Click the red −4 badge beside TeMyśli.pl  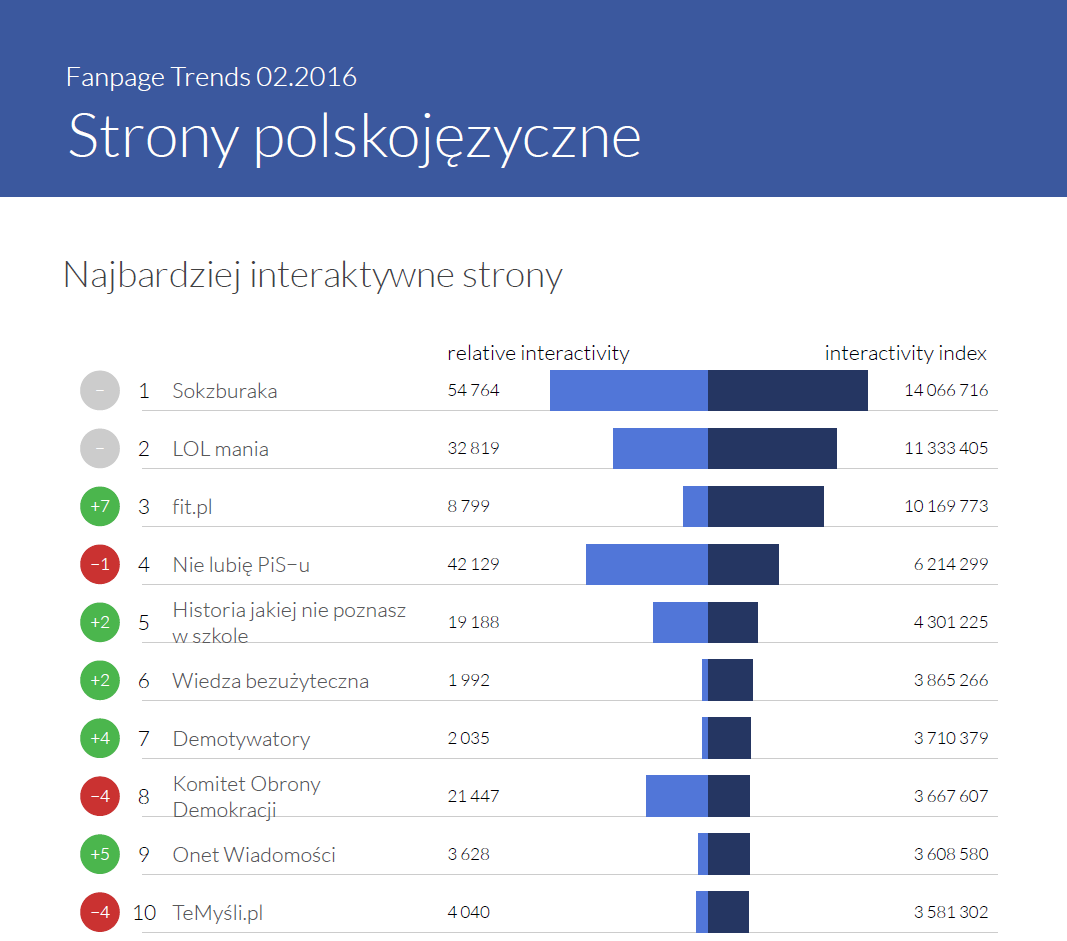(x=100, y=912)
